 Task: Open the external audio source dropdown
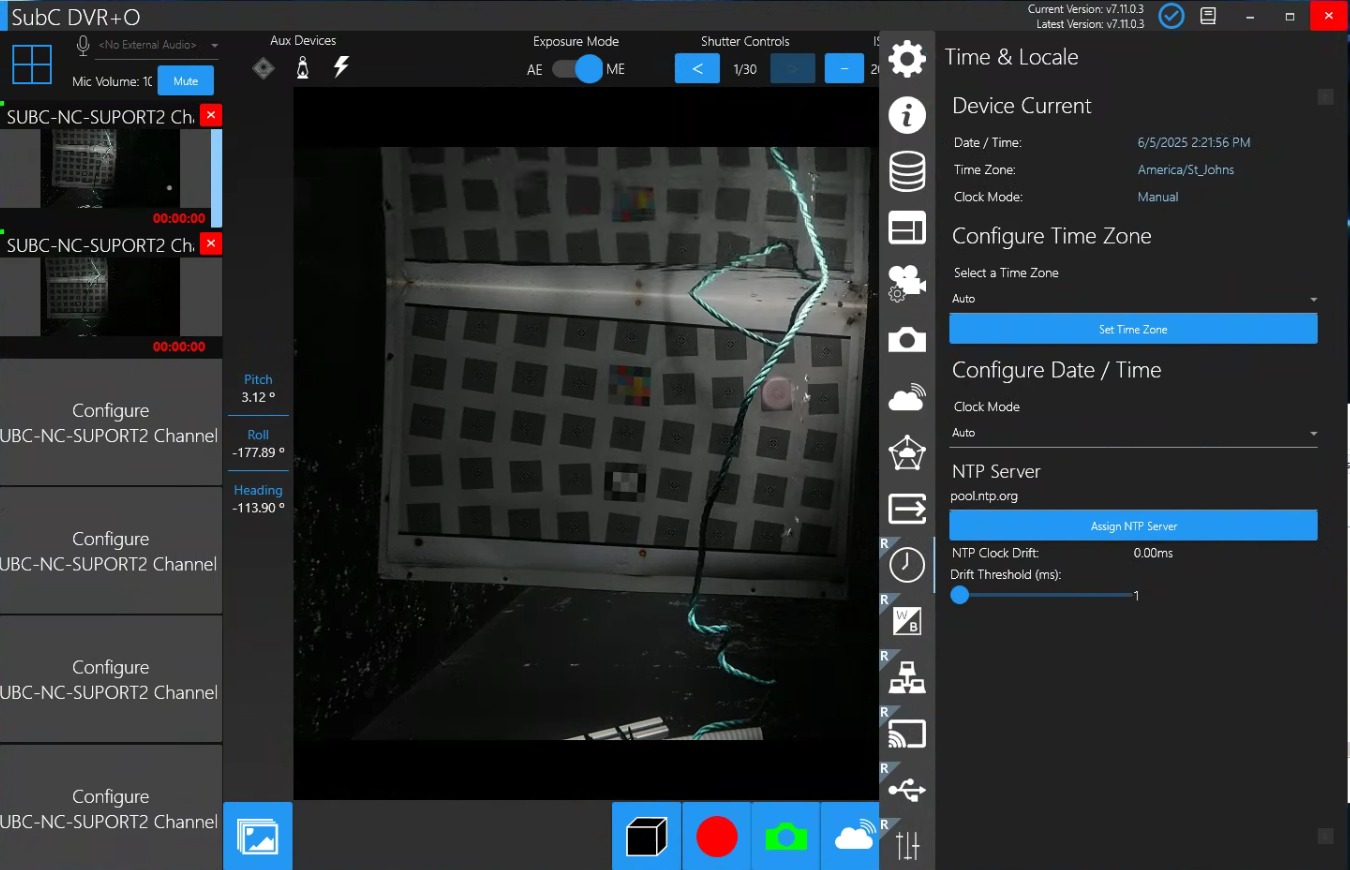click(x=157, y=46)
